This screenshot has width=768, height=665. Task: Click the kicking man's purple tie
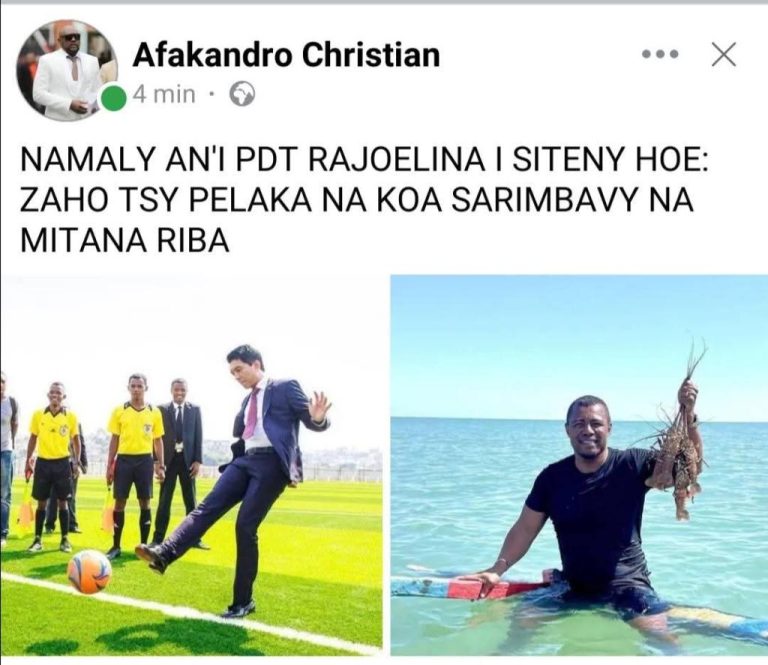tap(250, 412)
